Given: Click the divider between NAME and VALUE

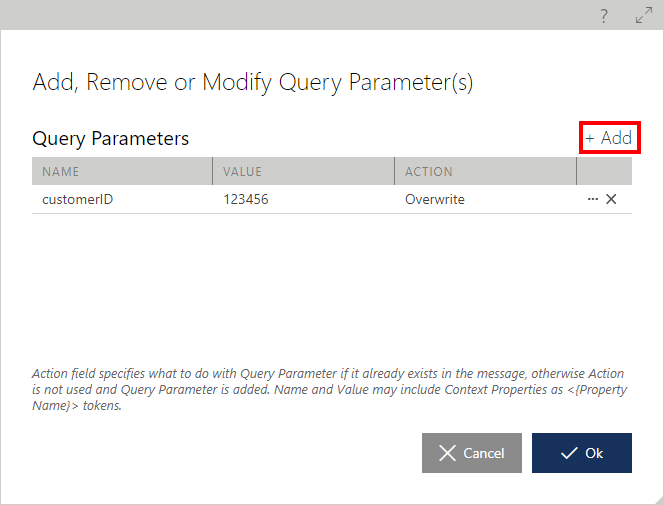Looking at the screenshot, I should point(213,171).
